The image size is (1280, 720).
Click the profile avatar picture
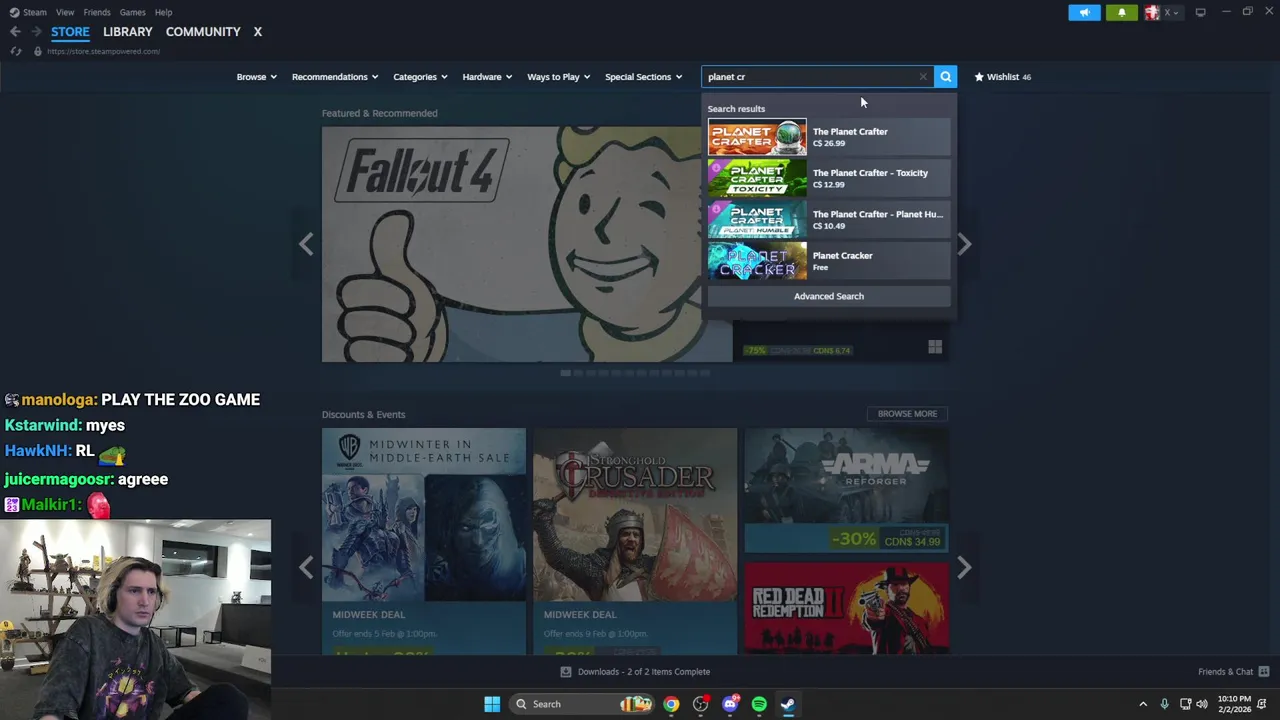click(x=1152, y=12)
